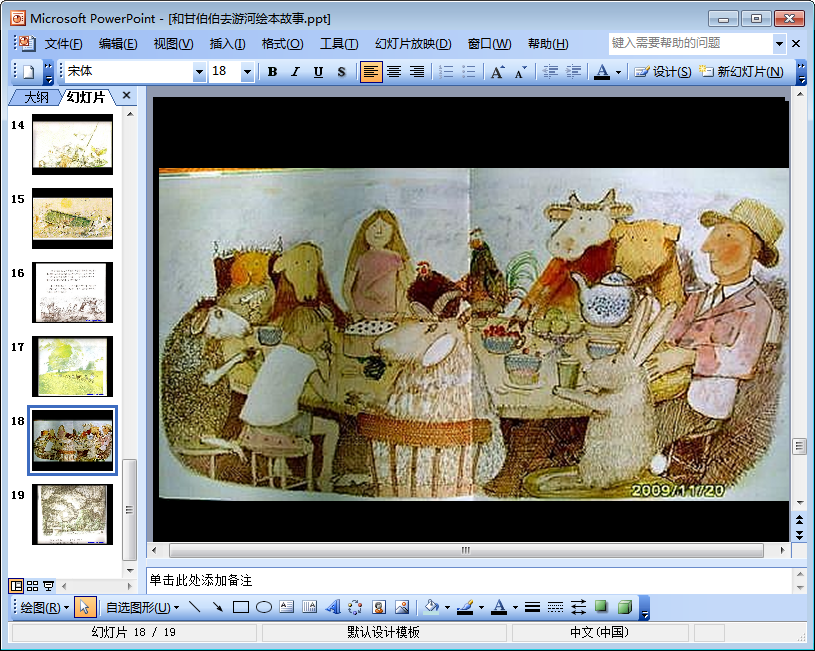Select slide 15 thumbnail

click(x=72, y=218)
